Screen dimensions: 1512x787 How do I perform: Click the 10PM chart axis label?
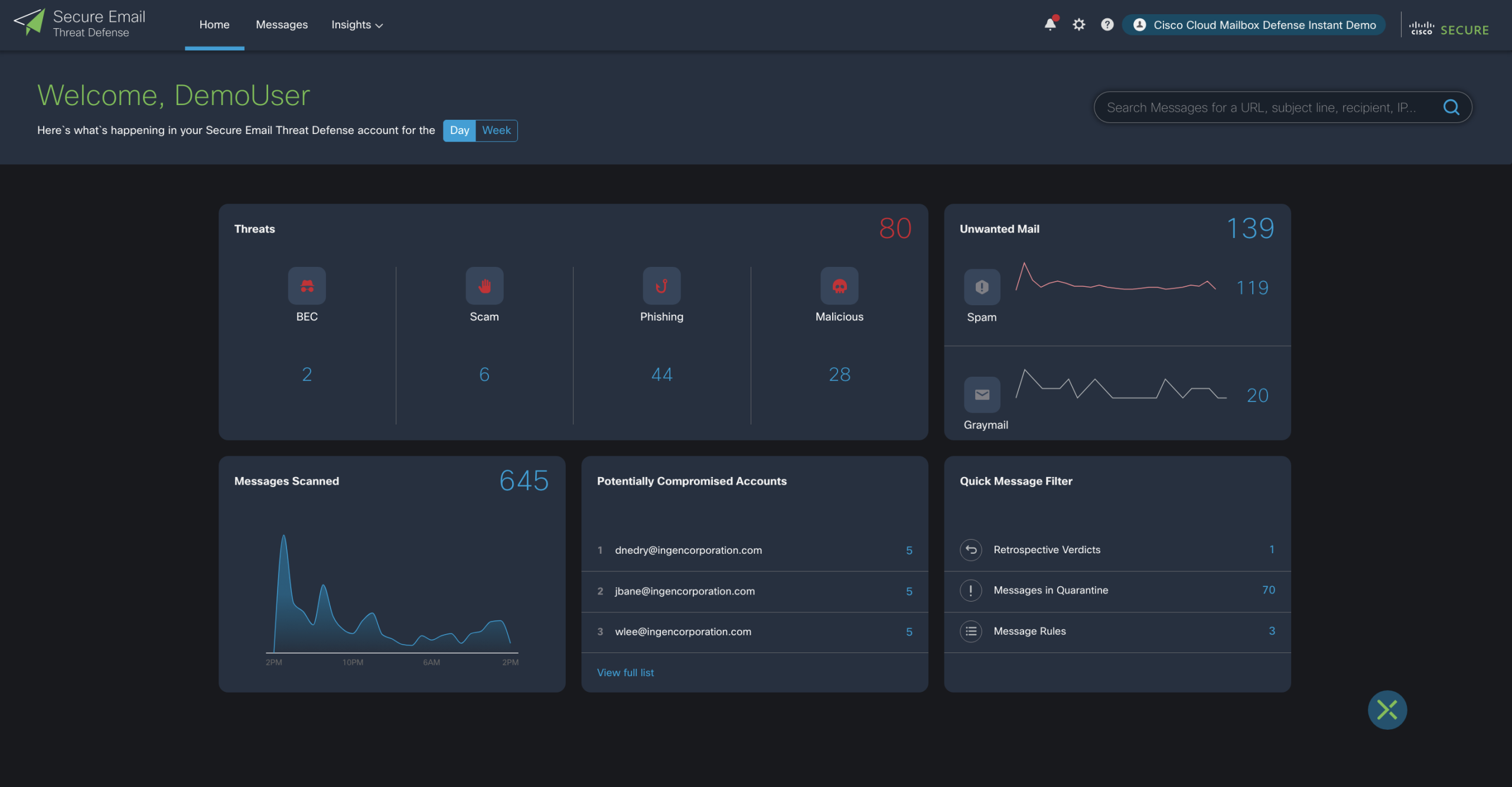pyautogui.click(x=353, y=662)
